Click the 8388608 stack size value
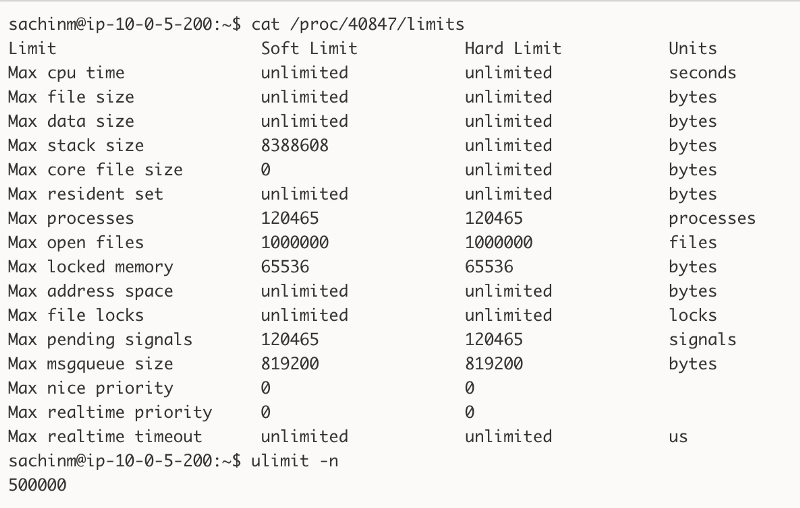Screen dimensions: 800x508 click(x=294, y=145)
